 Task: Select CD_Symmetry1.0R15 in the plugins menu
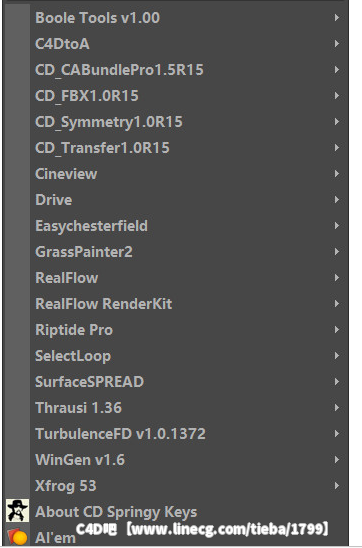[x=176, y=122]
